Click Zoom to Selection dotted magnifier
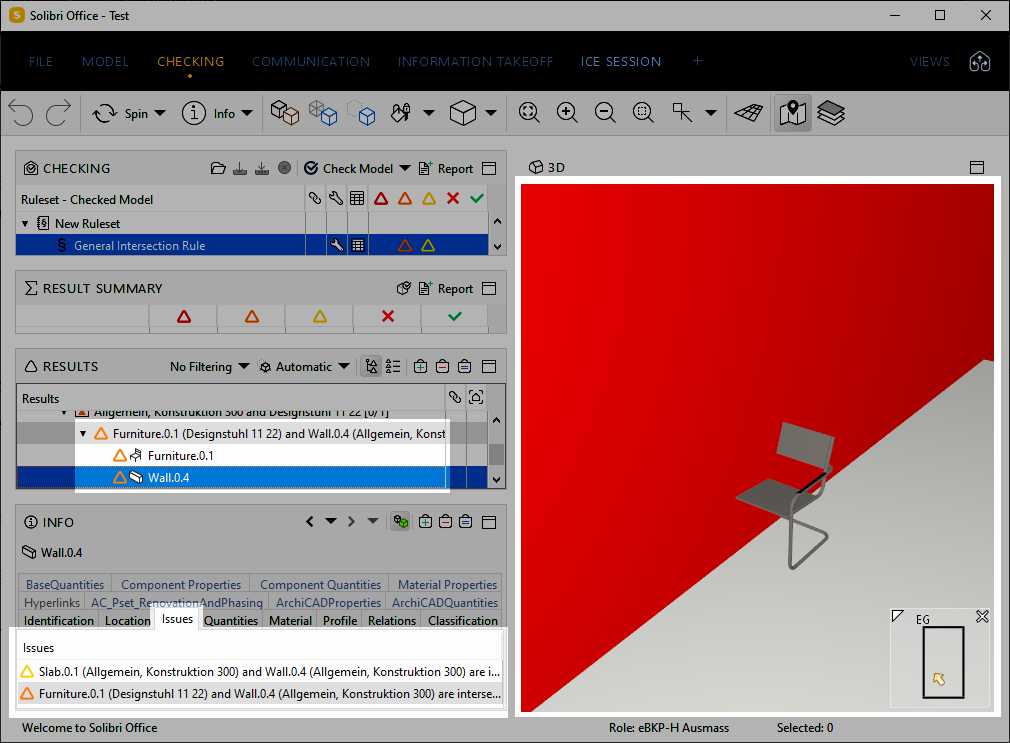 click(643, 112)
